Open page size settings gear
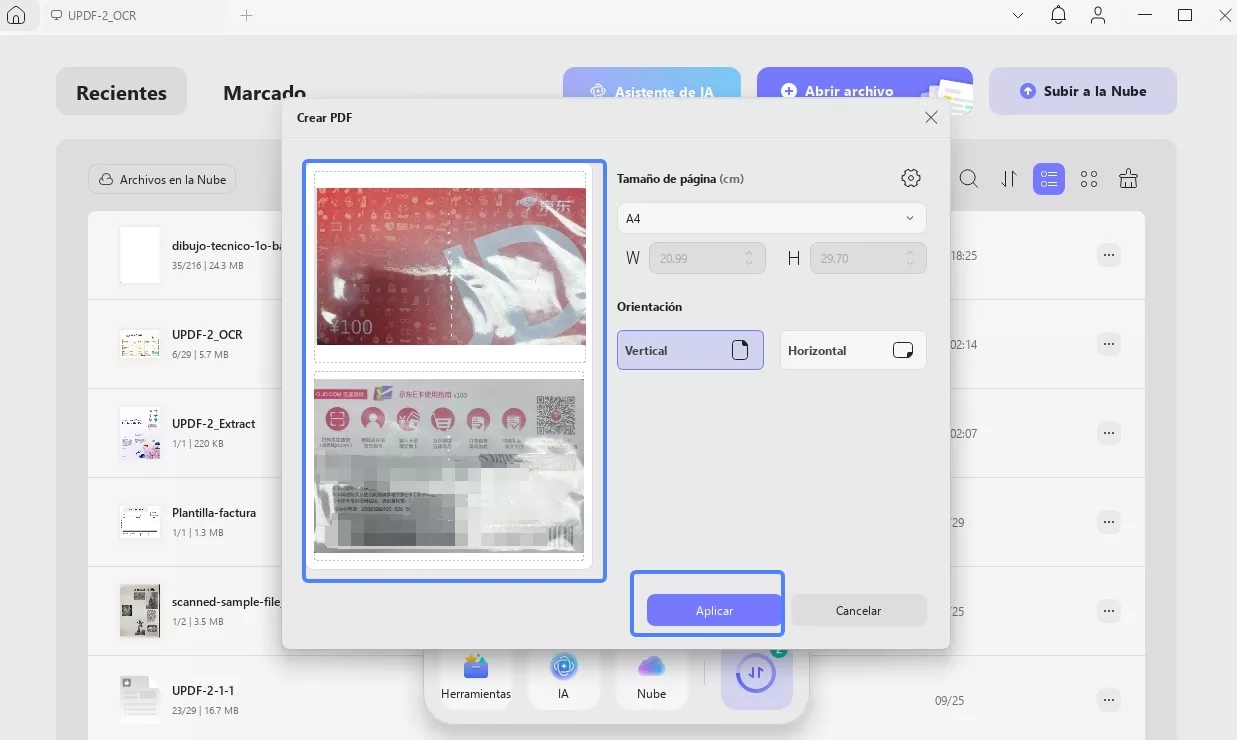Viewport: 1237px width, 740px height. click(910, 178)
